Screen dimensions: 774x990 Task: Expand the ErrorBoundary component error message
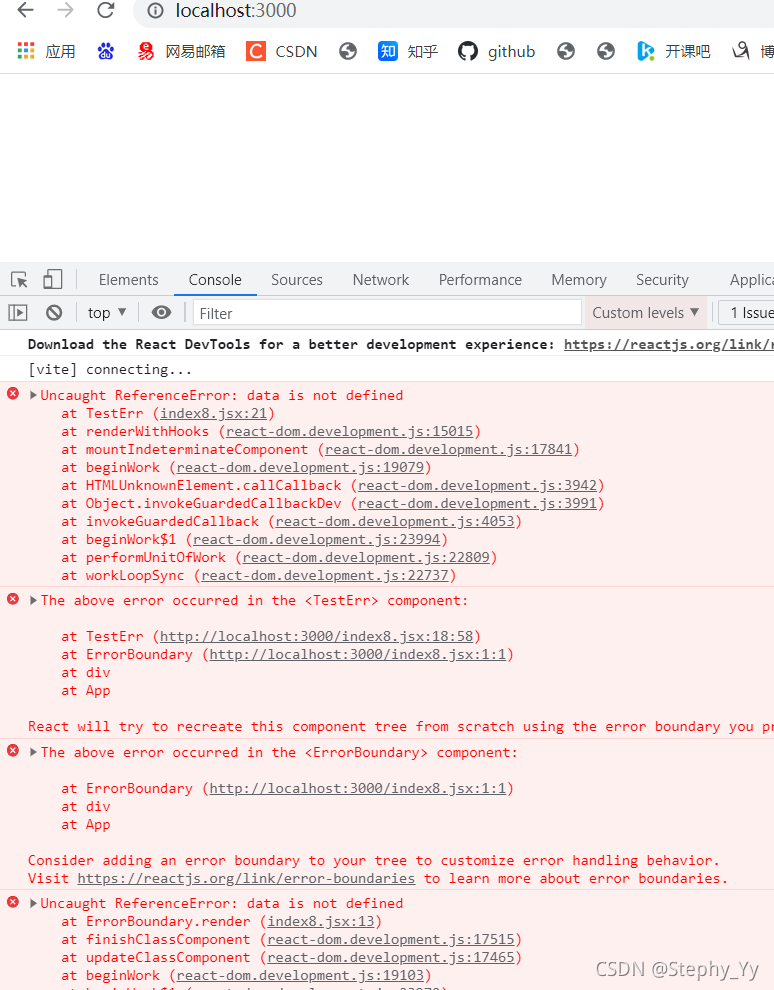(33, 752)
